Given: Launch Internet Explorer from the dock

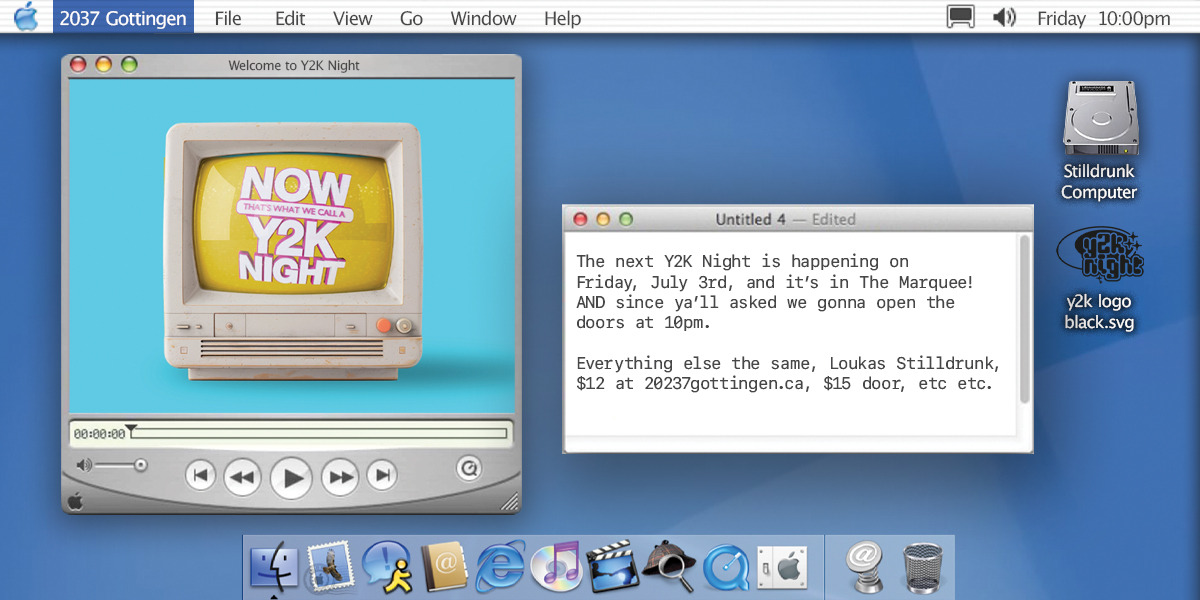Looking at the screenshot, I should 499,567.
